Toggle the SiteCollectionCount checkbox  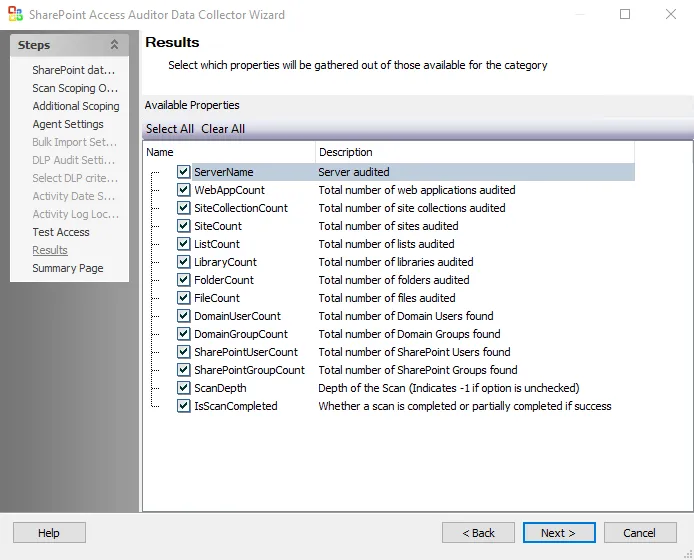(184, 208)
